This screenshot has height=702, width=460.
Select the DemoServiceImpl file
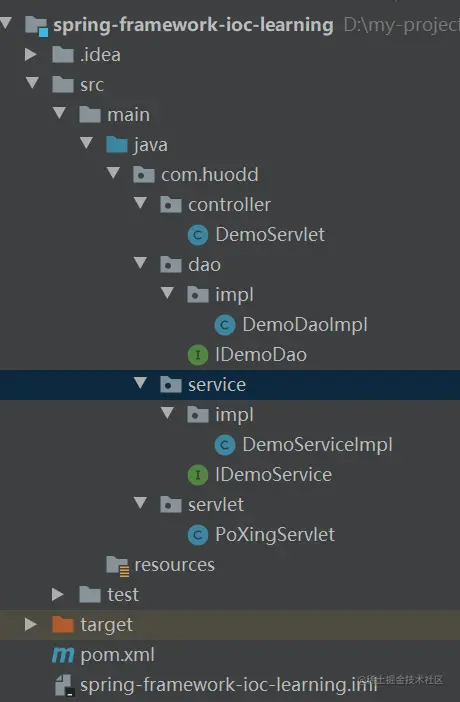coord(317,445)
